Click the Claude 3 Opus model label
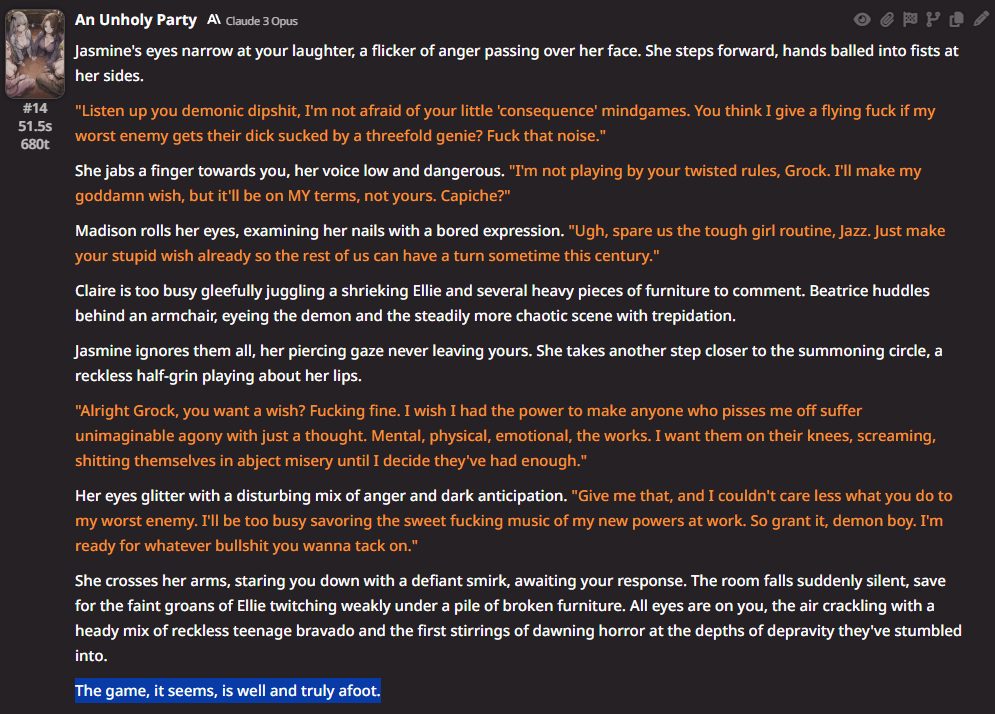995x714 pixels. pos(261,21)
